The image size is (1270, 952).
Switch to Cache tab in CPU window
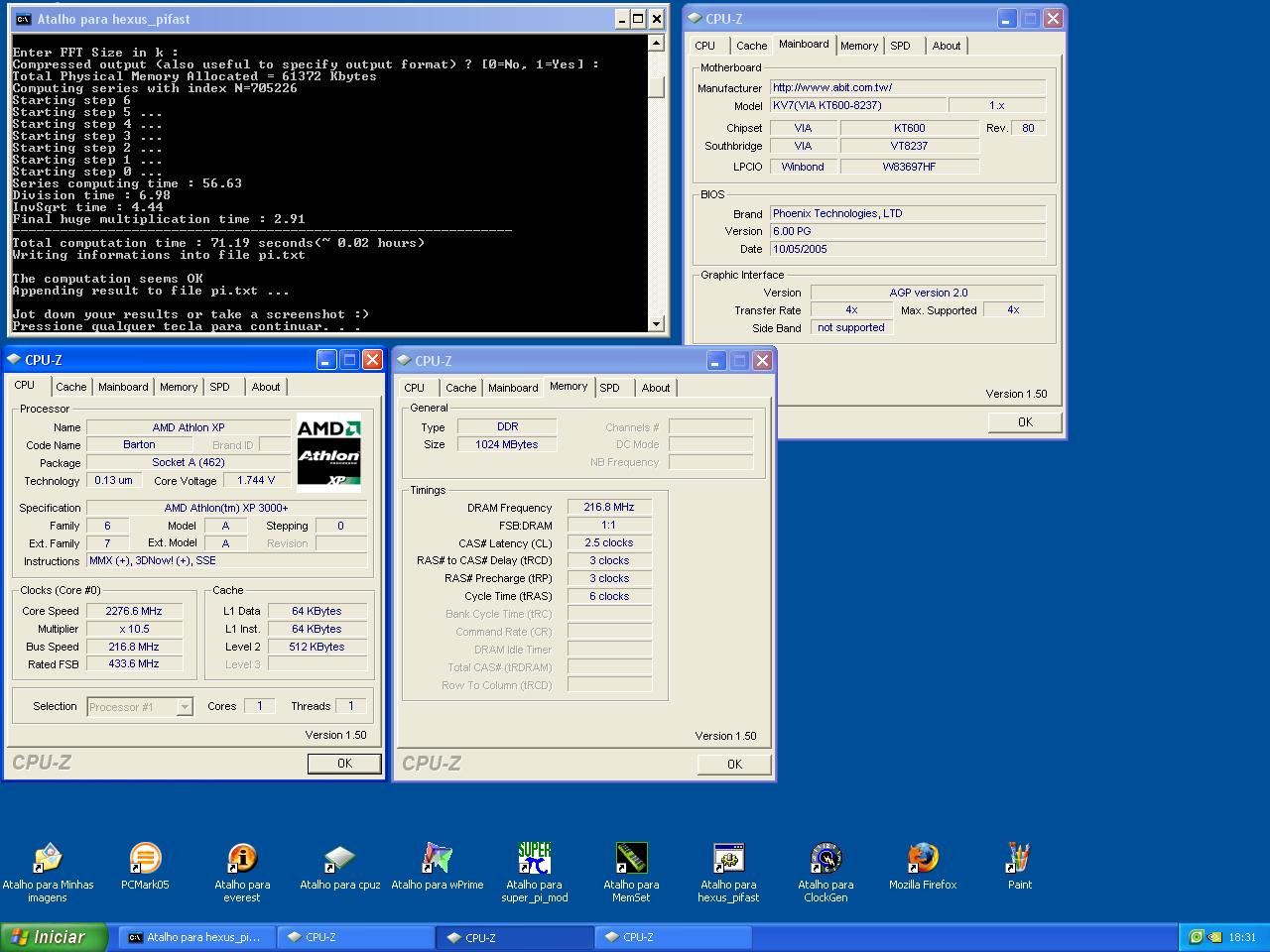pos(71,387)
